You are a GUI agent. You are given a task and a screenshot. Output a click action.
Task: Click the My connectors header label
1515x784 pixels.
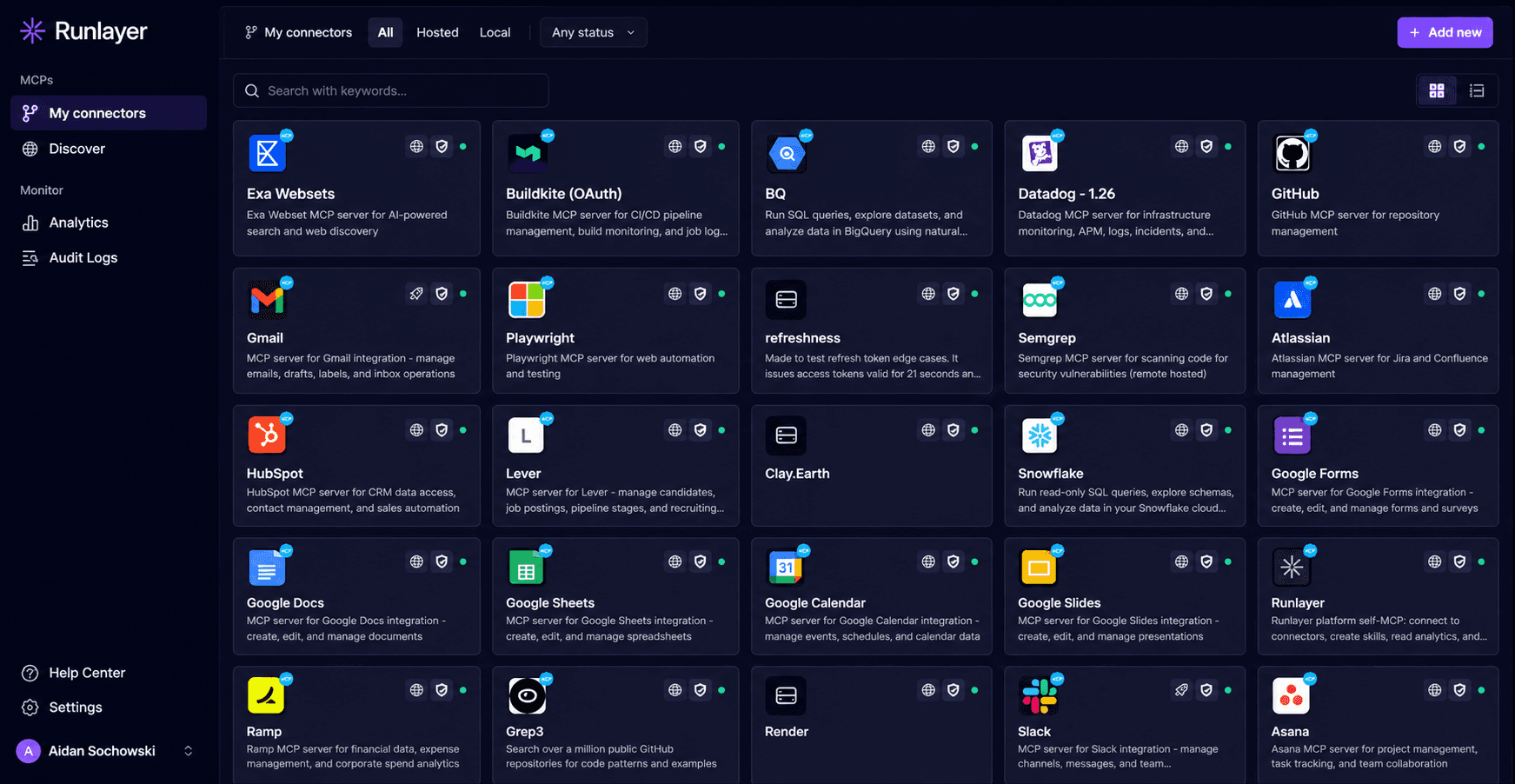pos(308,32)
